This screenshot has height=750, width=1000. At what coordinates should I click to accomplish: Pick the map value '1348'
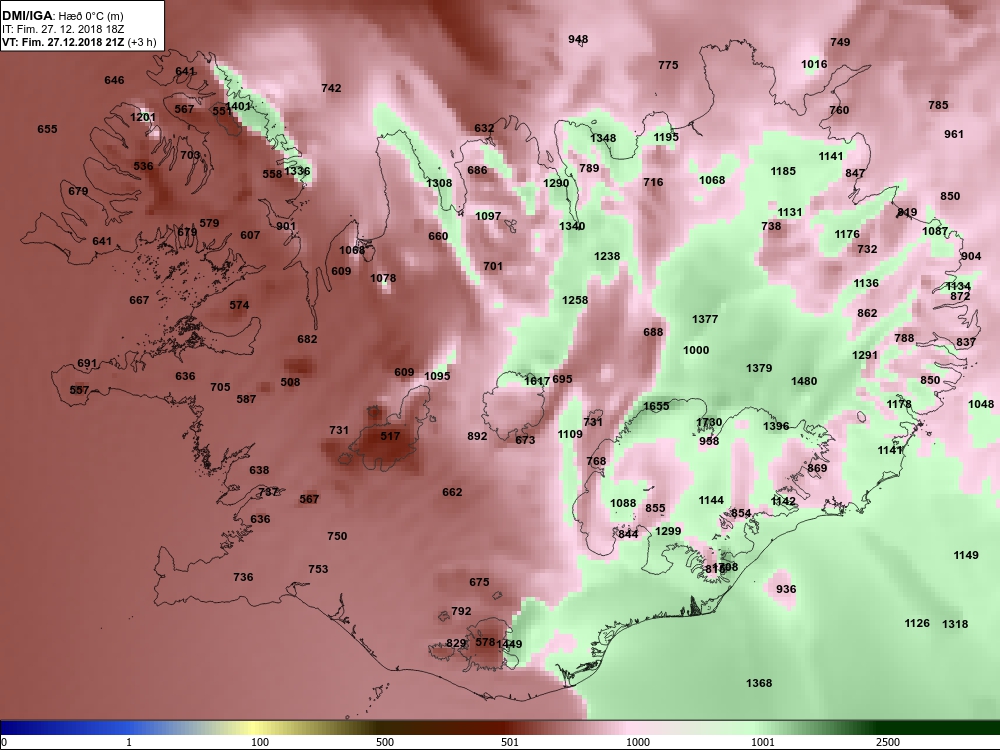tap(603, 138)
